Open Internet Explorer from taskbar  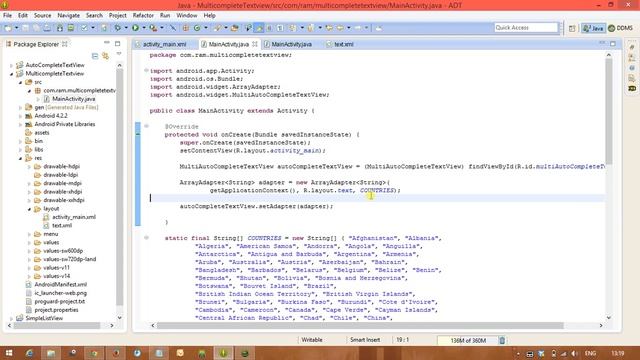[x=29, y=353]
